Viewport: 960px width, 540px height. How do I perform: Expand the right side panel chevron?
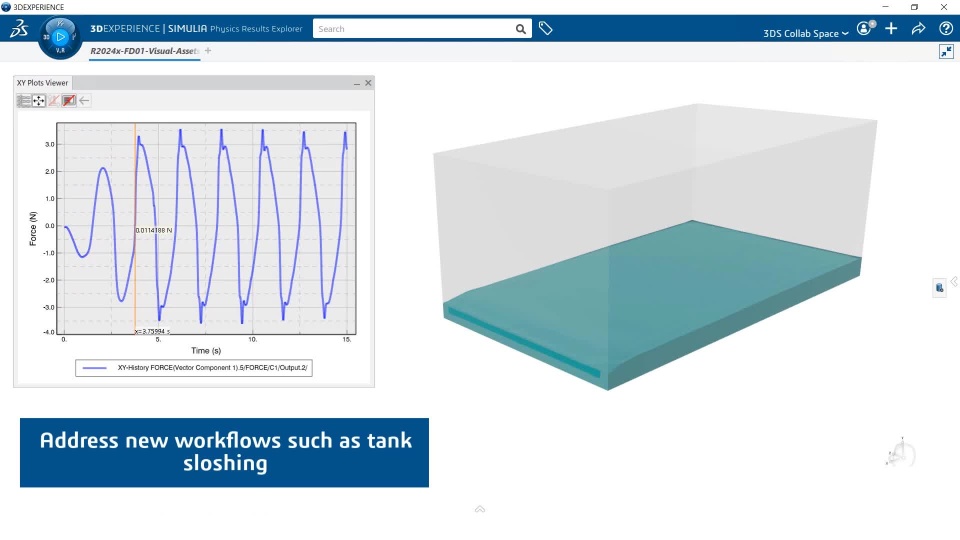tap(954, 282)
